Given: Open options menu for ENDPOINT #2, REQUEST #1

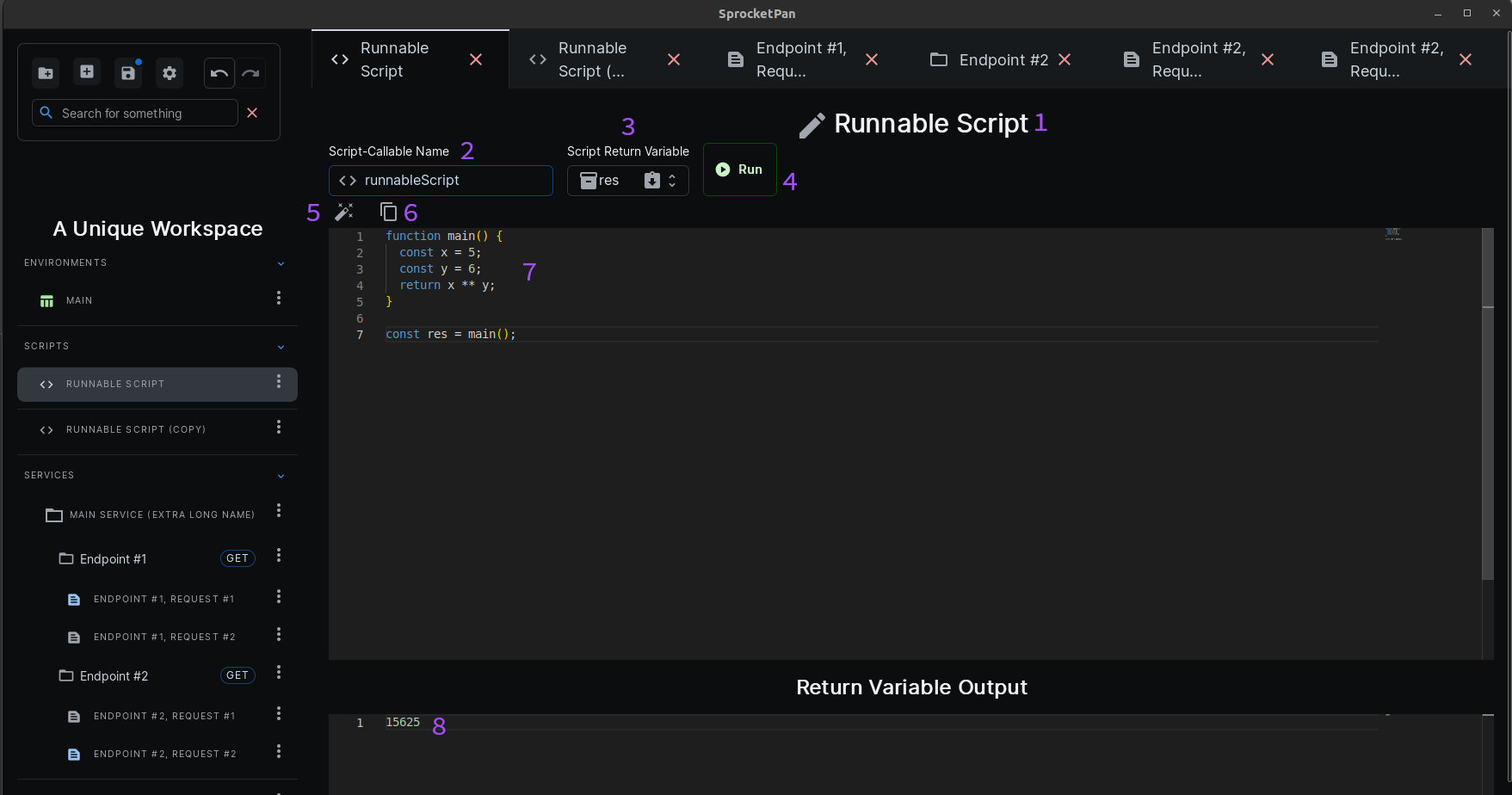Looking at the screenshot, I should 279,713.
